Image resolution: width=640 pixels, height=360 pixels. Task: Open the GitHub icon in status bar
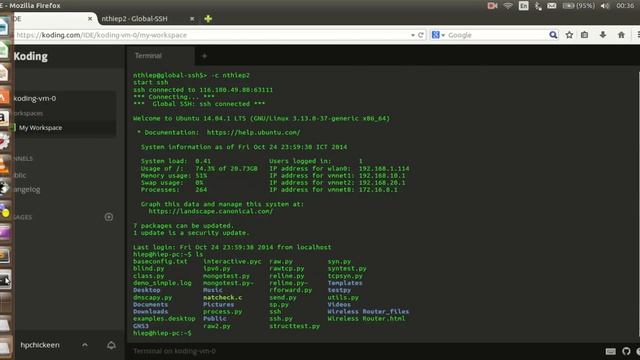(x=626, y=351)
